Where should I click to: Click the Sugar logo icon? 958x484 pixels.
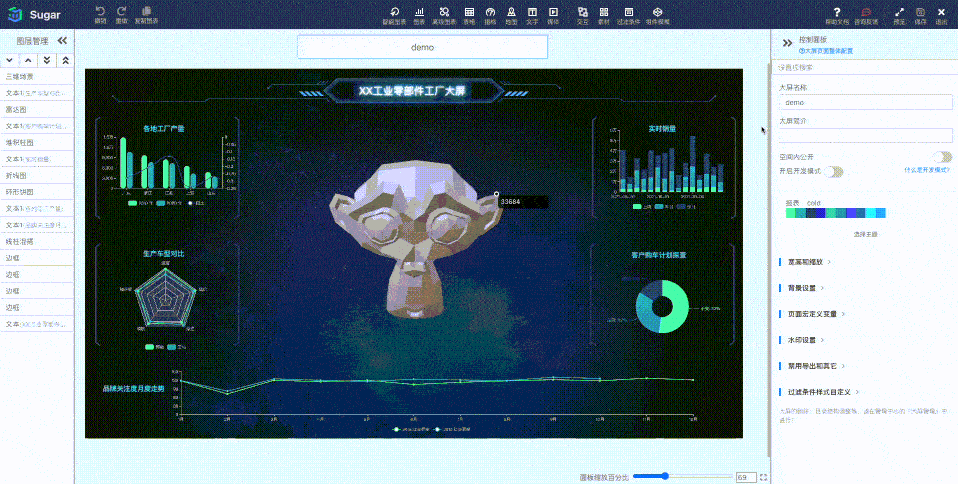tap(15, 14)
